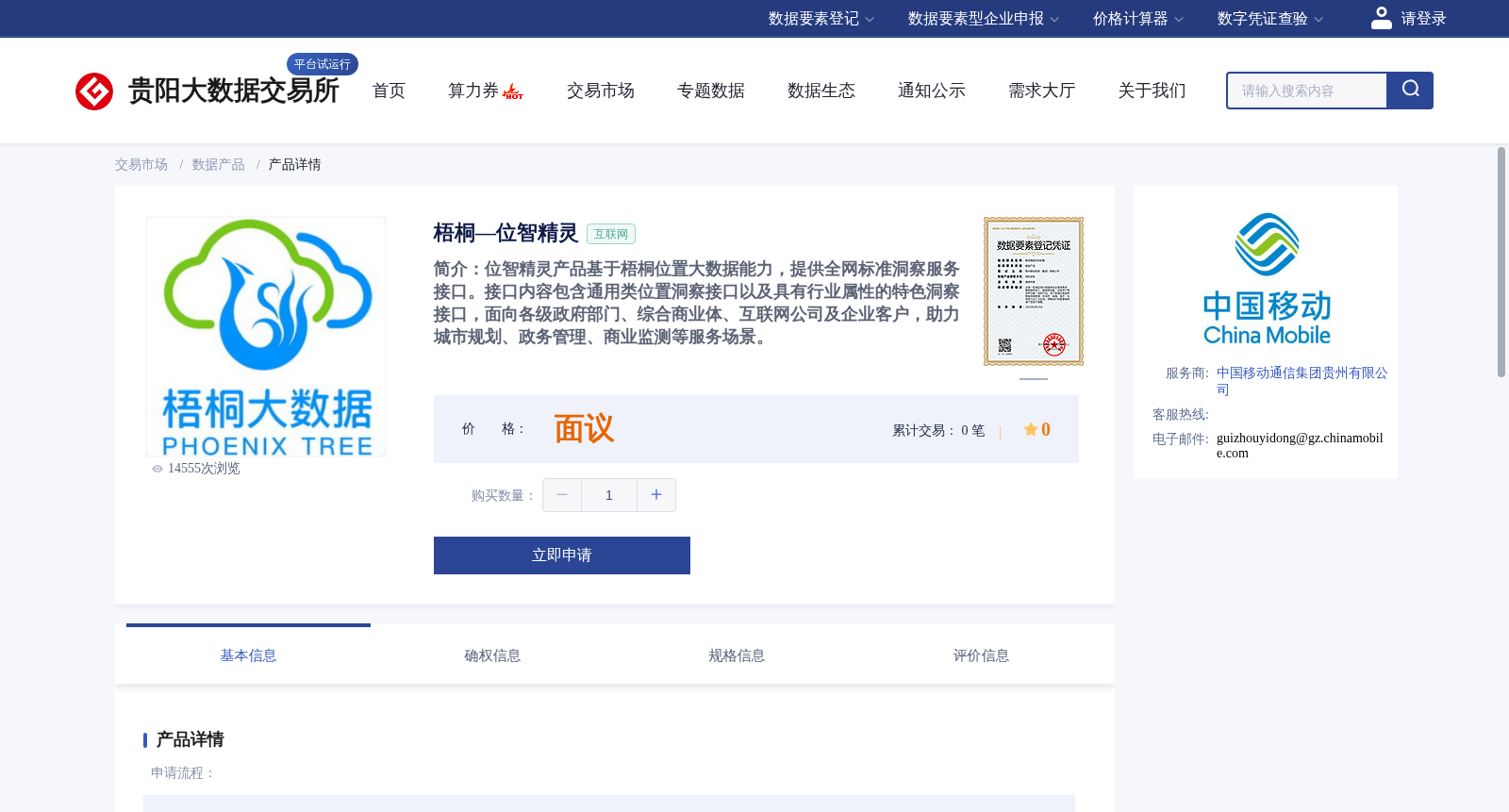Expand the 数据要素登记 dropdown
This screenshot has height=812, width=1509.
point(821,19)
